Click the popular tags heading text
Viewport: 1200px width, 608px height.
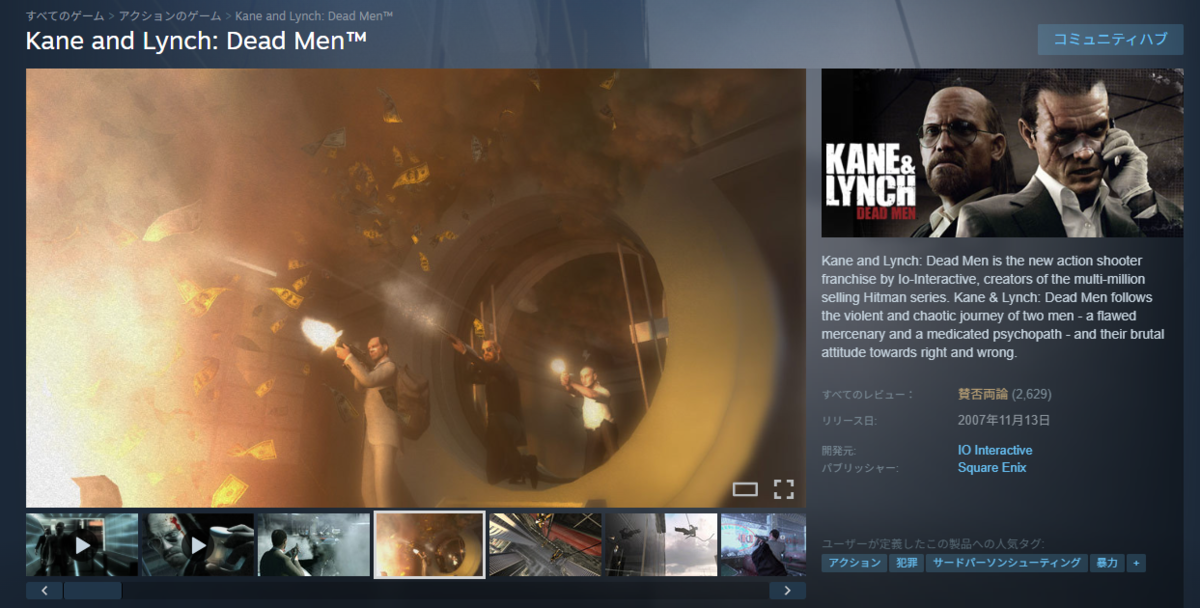933,543
